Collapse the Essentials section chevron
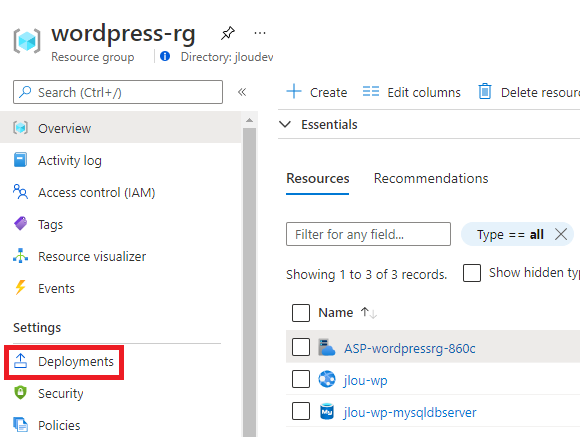The height and width of the screenshot is (437, 580). pos(285,124)
